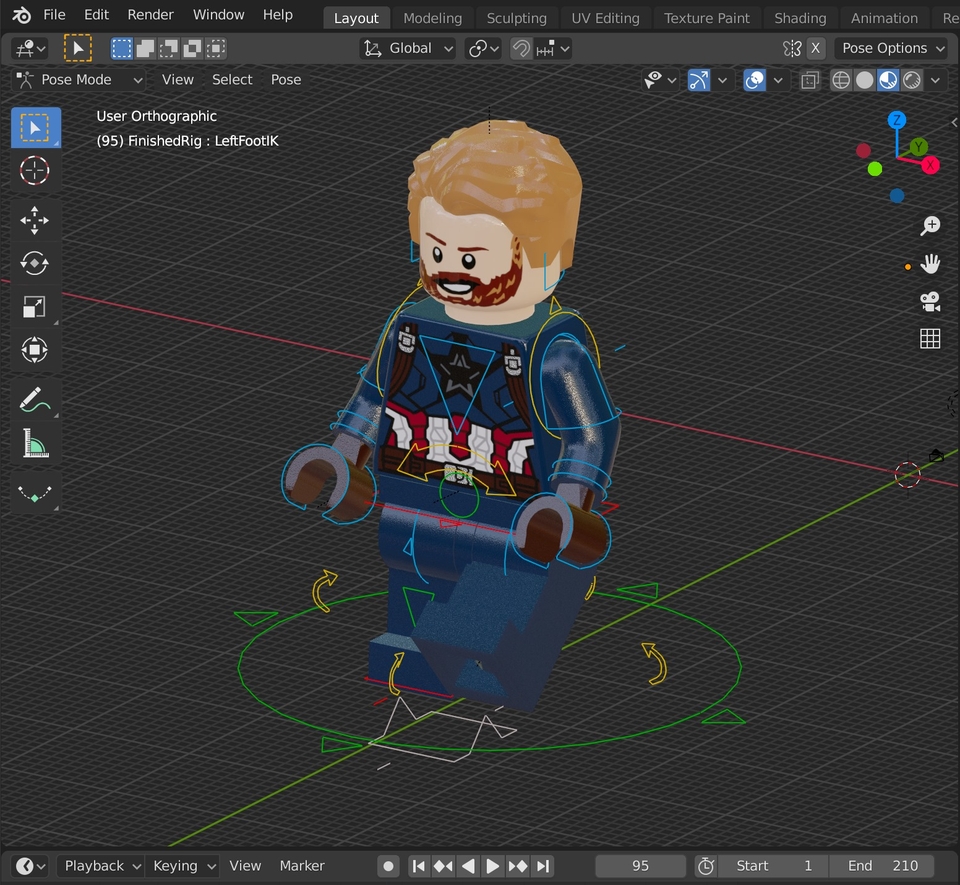Image resolution: width=960 pixels, height=885 pixels.
Task: Click the current frame field showing 95
Action: [x=640, y=866]
